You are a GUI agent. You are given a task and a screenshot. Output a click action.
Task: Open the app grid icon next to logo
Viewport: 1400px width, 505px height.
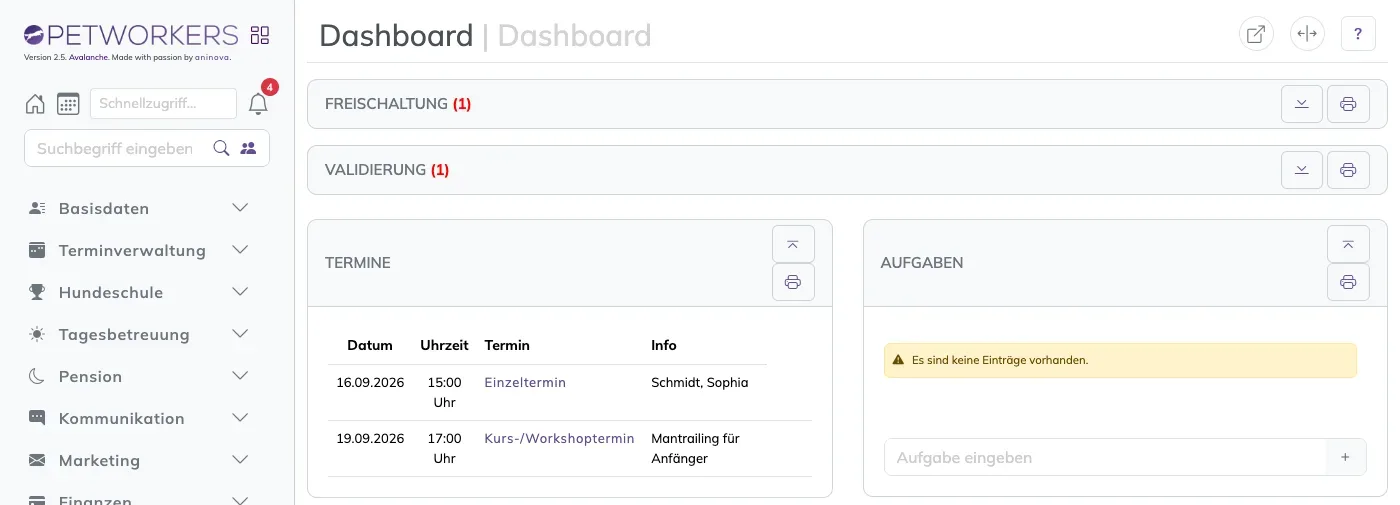pos(260,36)
